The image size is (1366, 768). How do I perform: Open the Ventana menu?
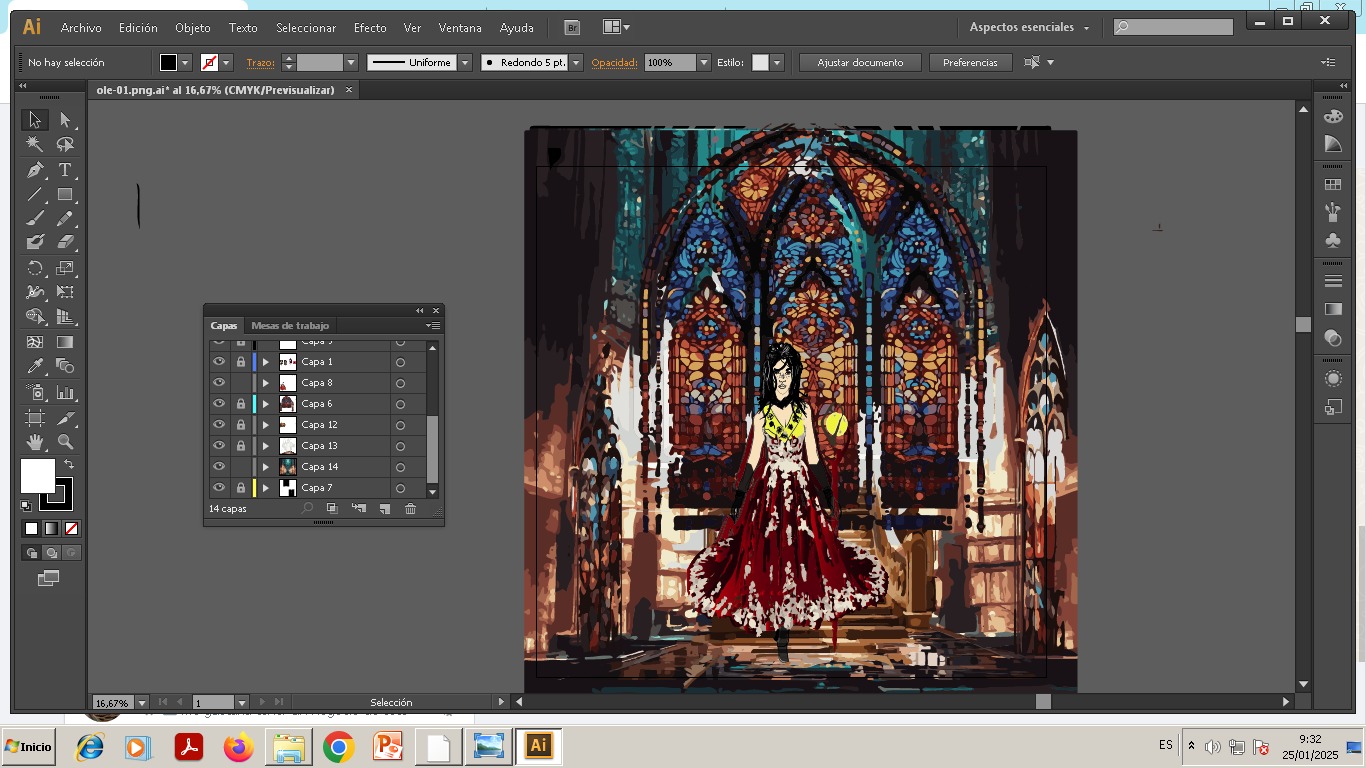coord(460,28)
